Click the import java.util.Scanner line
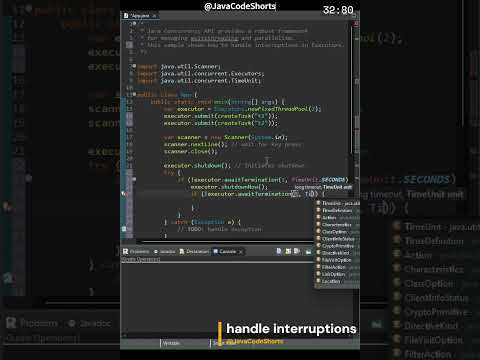The width and height of the screenshot is (480, 360). [x=179, y=66]
